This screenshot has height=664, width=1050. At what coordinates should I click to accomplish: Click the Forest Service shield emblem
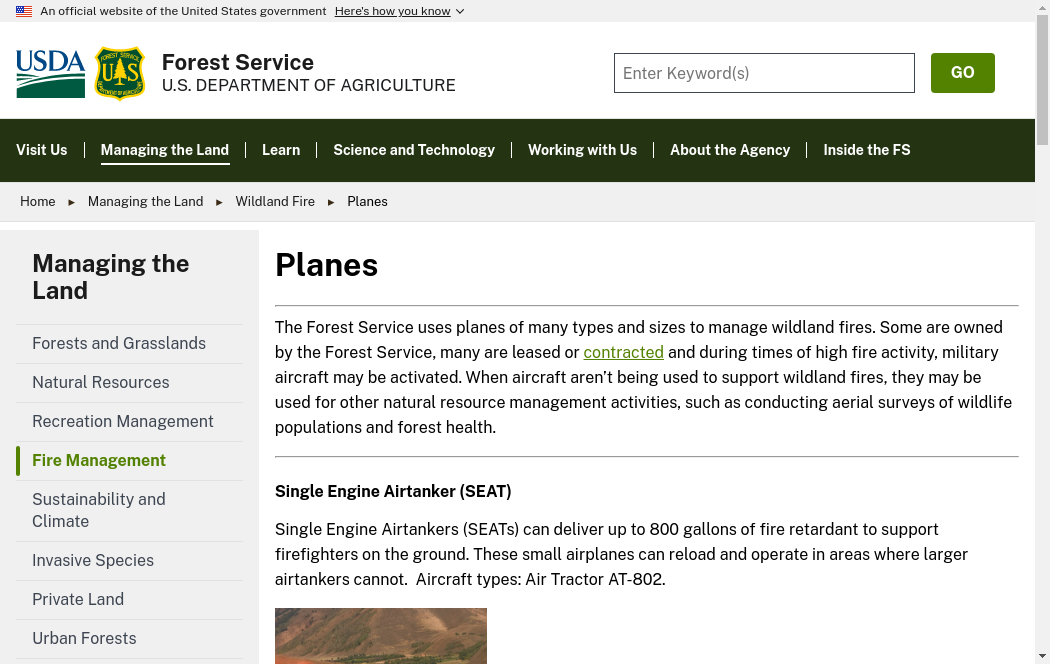click(120, 73)
